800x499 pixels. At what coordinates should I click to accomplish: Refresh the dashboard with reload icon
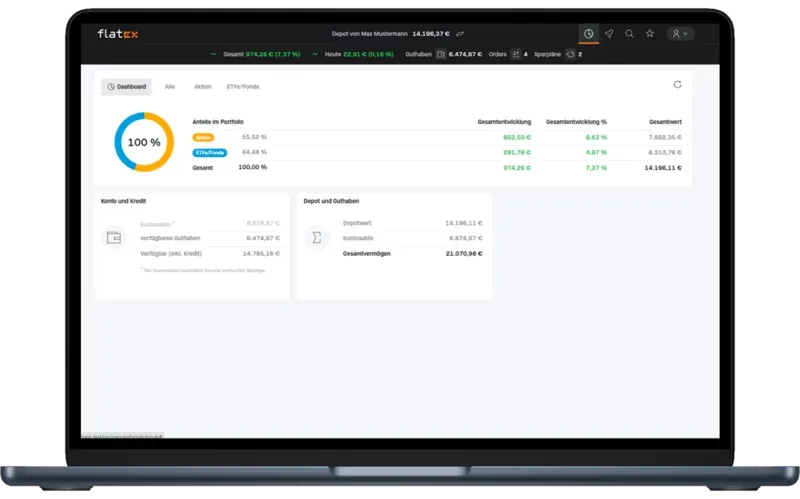(677, 85)
